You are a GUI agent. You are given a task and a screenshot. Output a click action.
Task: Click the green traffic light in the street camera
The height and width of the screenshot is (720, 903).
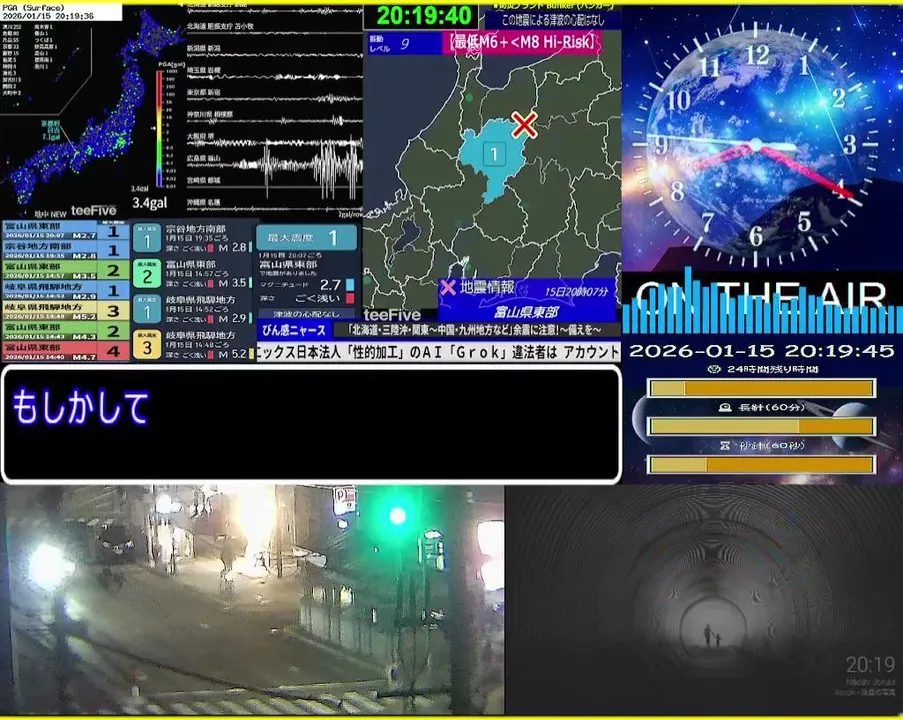397,516
